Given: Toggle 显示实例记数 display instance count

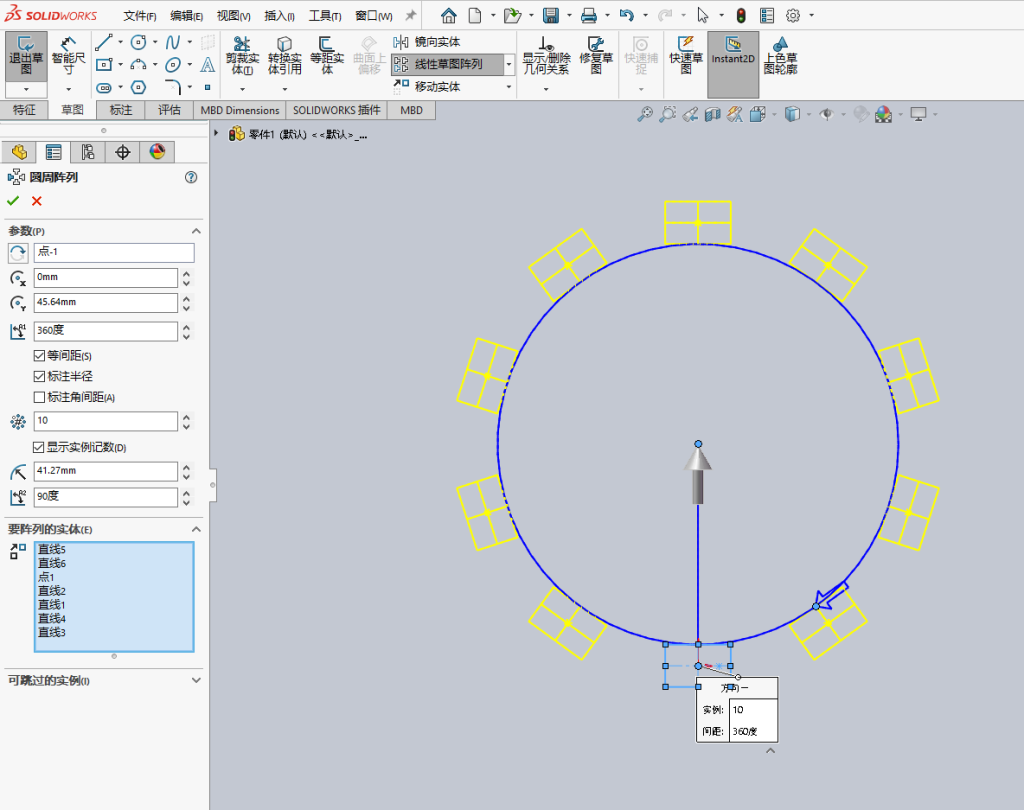Looking at the screenshot, I should pos(39,447).
